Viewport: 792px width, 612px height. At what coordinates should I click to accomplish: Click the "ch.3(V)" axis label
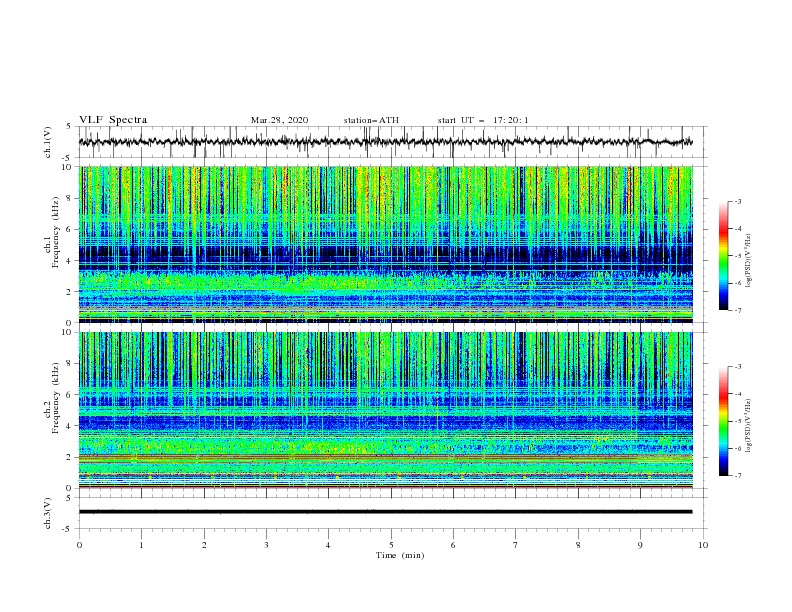48,513
